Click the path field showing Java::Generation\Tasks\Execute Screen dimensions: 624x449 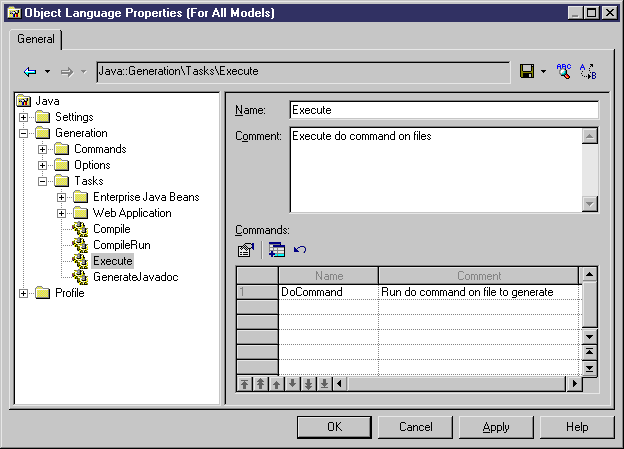[303, 72]
